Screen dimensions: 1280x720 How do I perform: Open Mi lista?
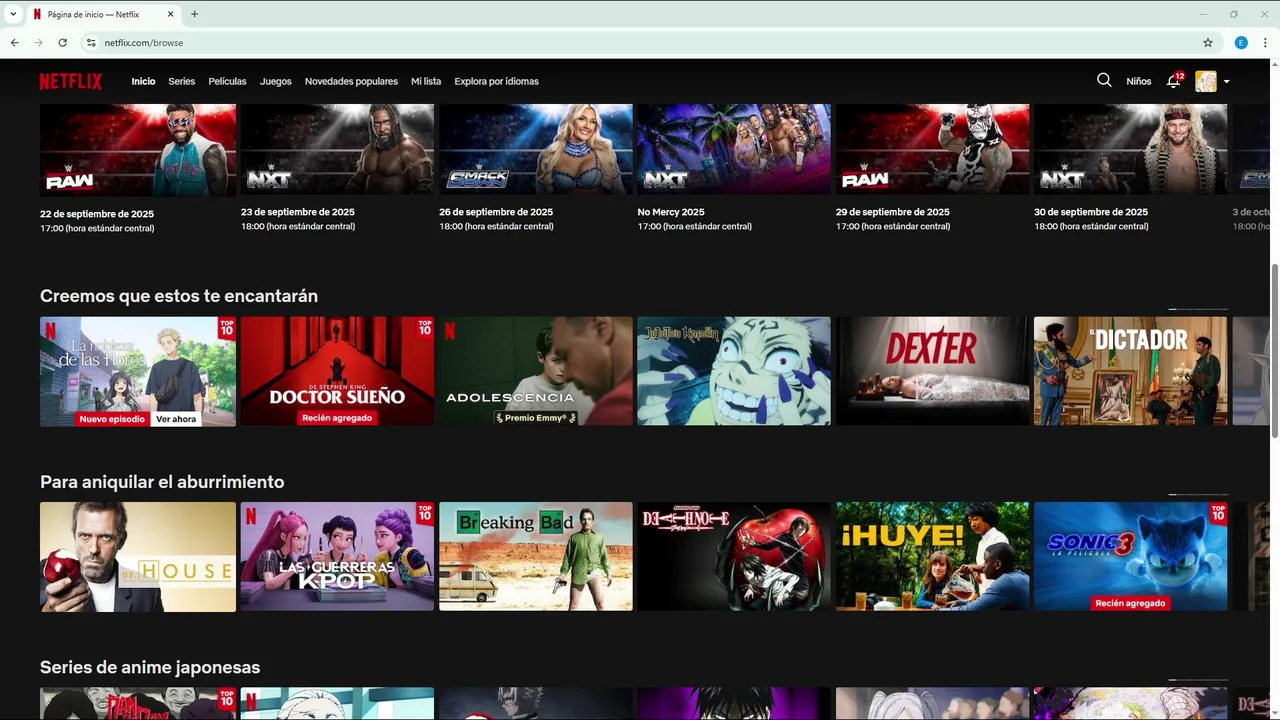pos(426,82)
